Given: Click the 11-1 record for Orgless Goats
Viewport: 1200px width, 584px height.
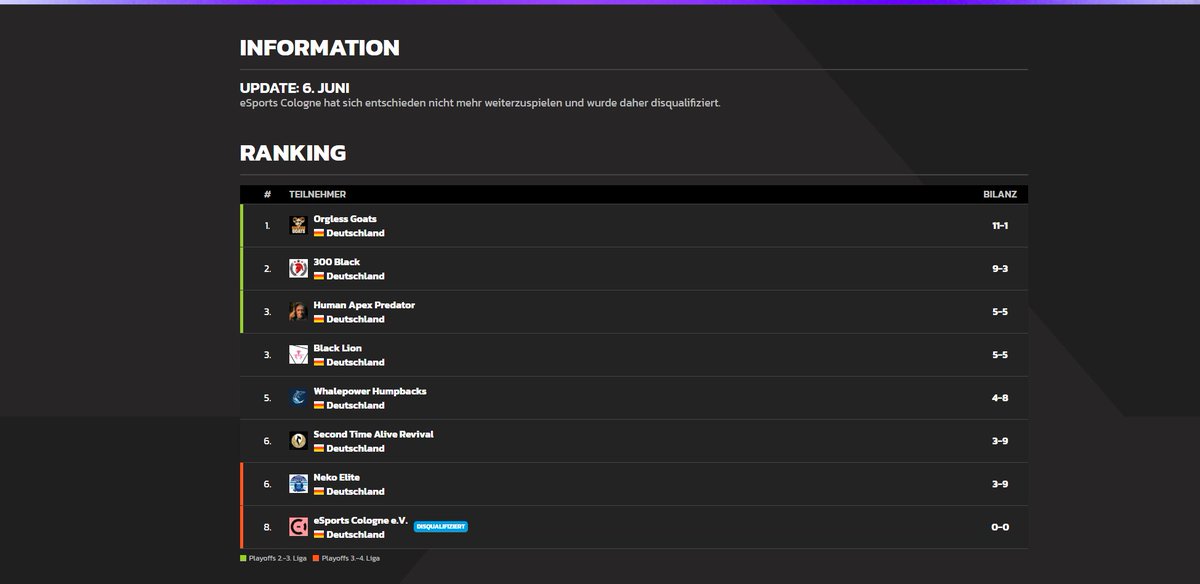Looking at the screenshot, I should click(1000, 226).
